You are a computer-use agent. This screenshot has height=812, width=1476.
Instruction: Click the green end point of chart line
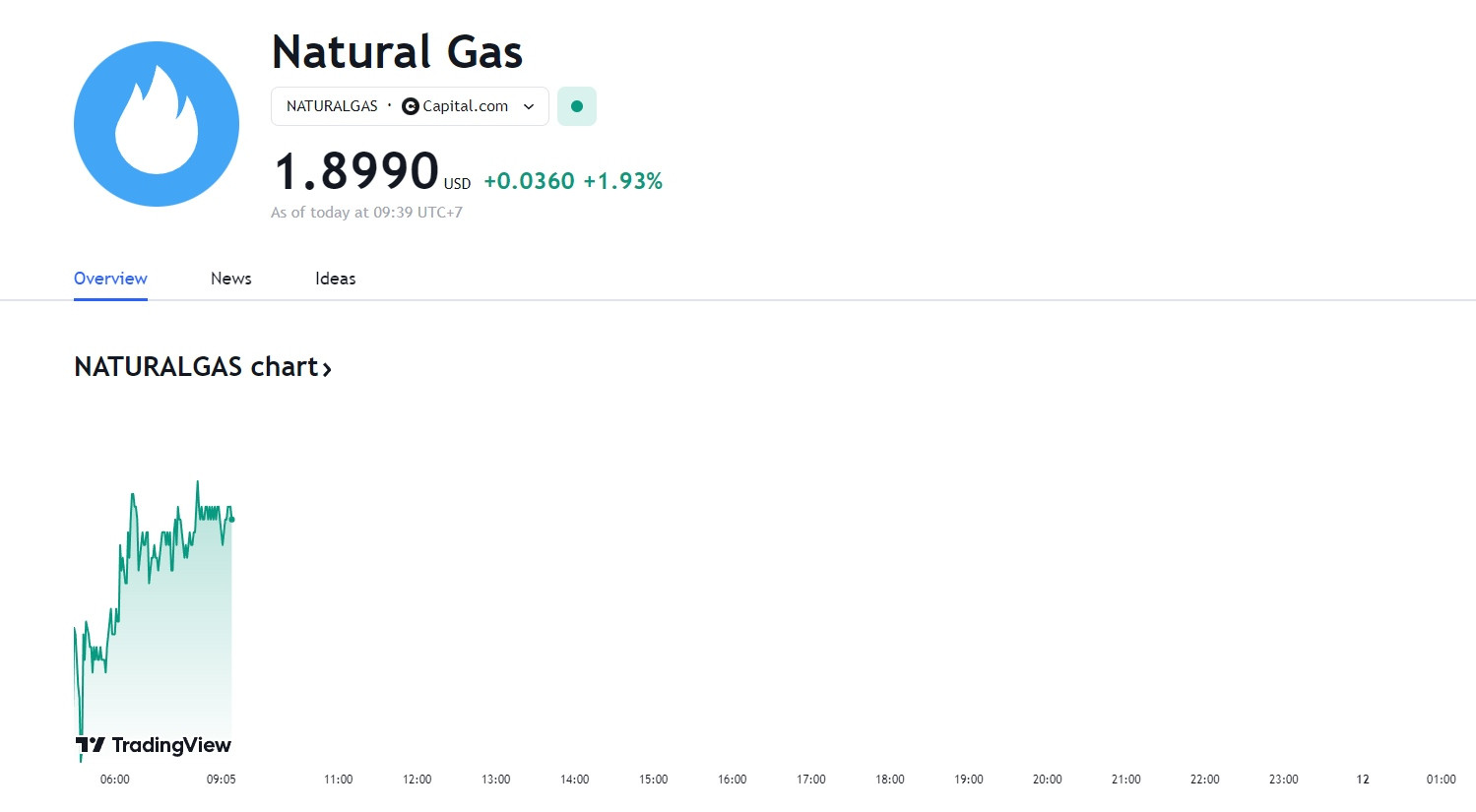pos(231,519)
